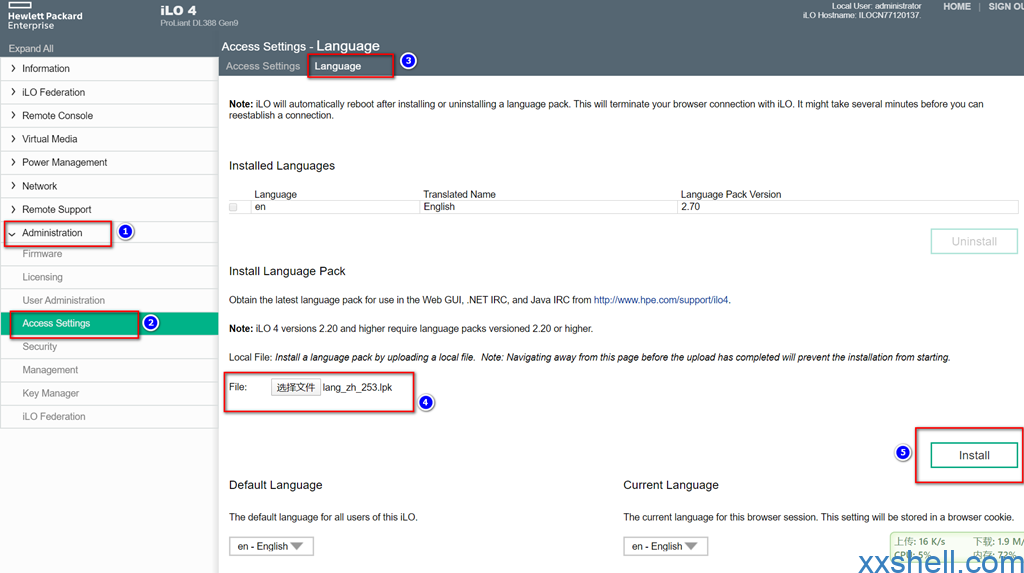Open Management under Administration
Image resolution: width=1024 pixels, height=573 pixels.
pyautogui.click(x=50, y=370)
